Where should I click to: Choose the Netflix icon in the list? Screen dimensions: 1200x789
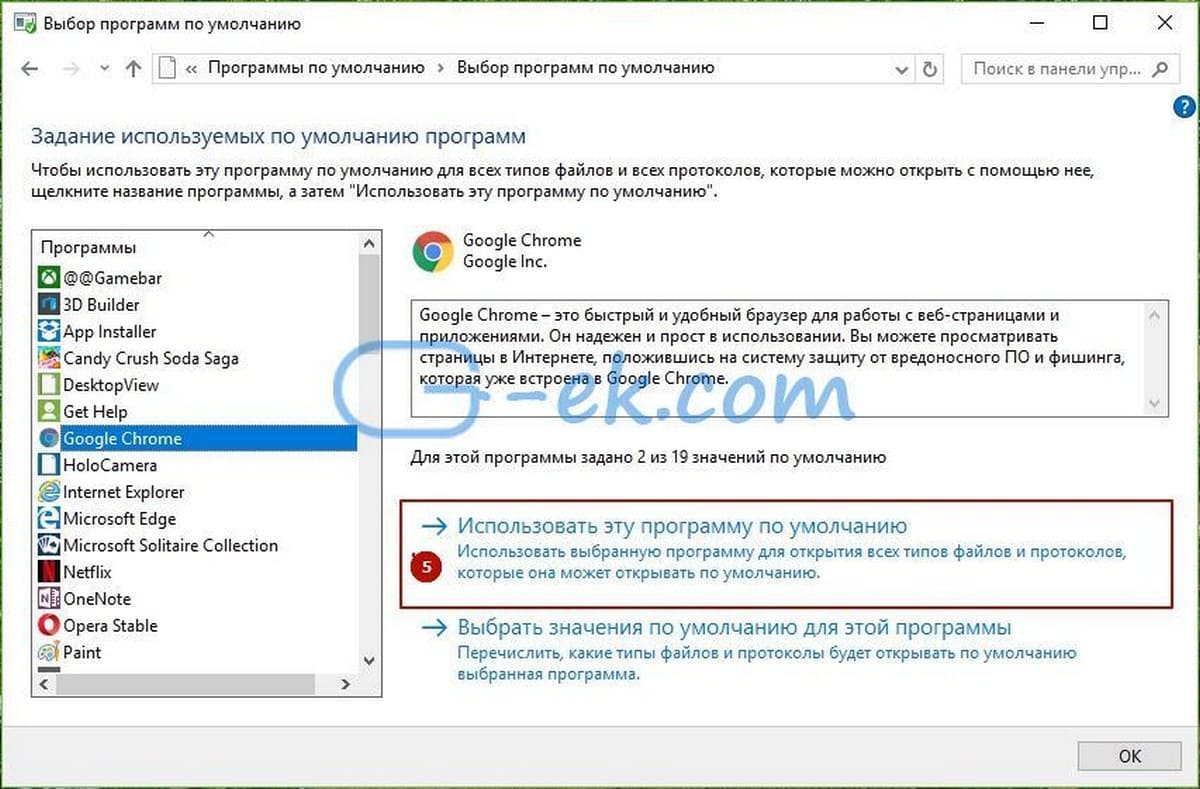click(x=48, y=572)
